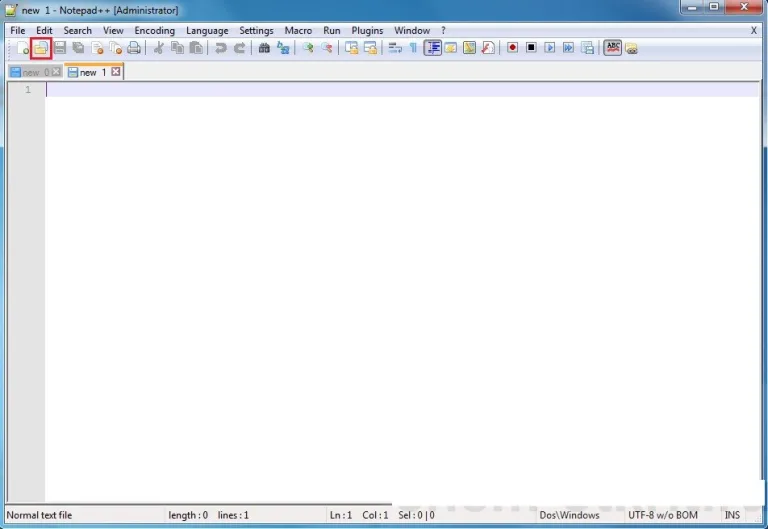Click 'Normal text file' in status bar
This screenshot has width=768, height=529.
coord(39,515)
